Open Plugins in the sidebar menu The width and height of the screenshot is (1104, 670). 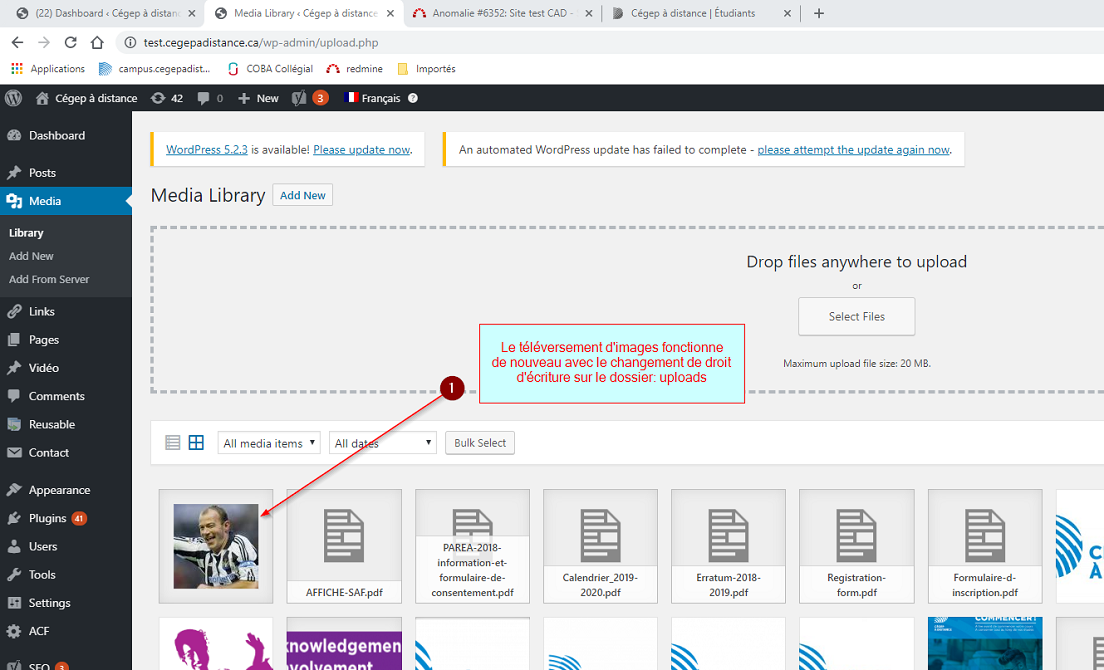pos(47,518)
